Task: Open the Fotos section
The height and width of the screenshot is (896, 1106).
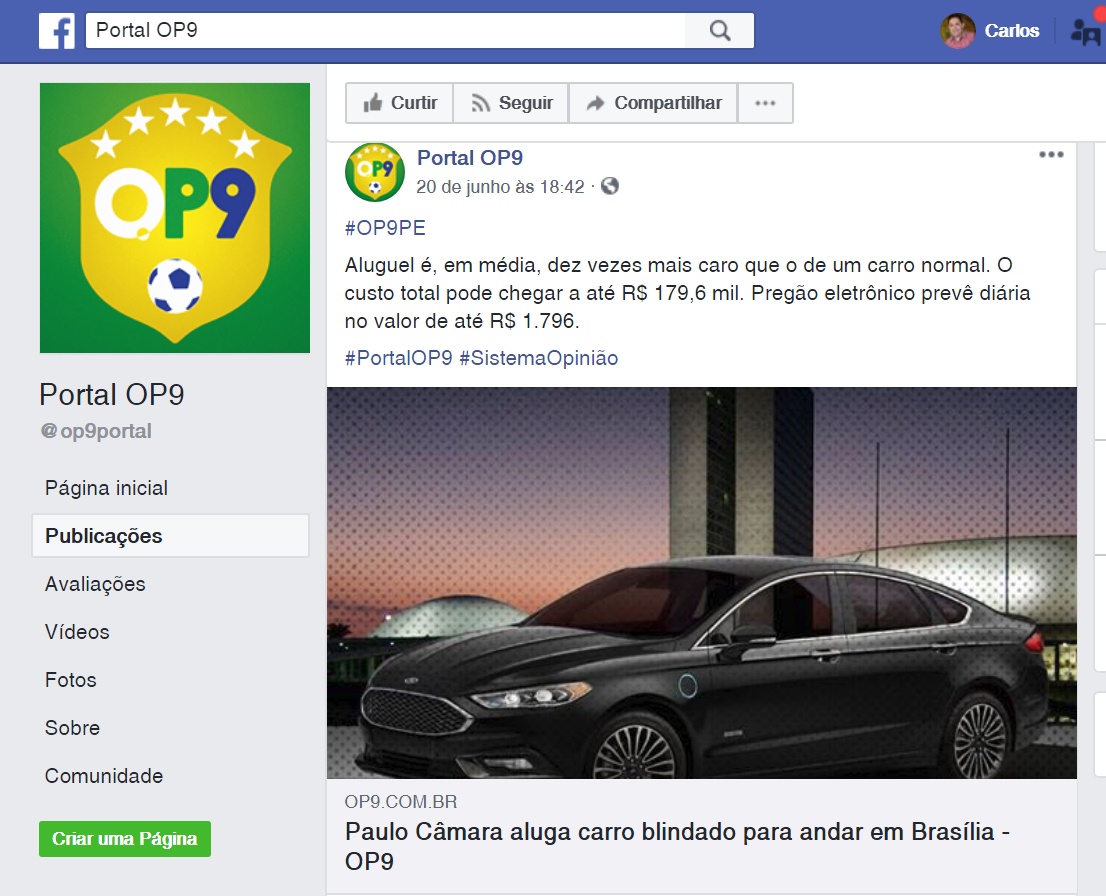Action: (71, 680)
